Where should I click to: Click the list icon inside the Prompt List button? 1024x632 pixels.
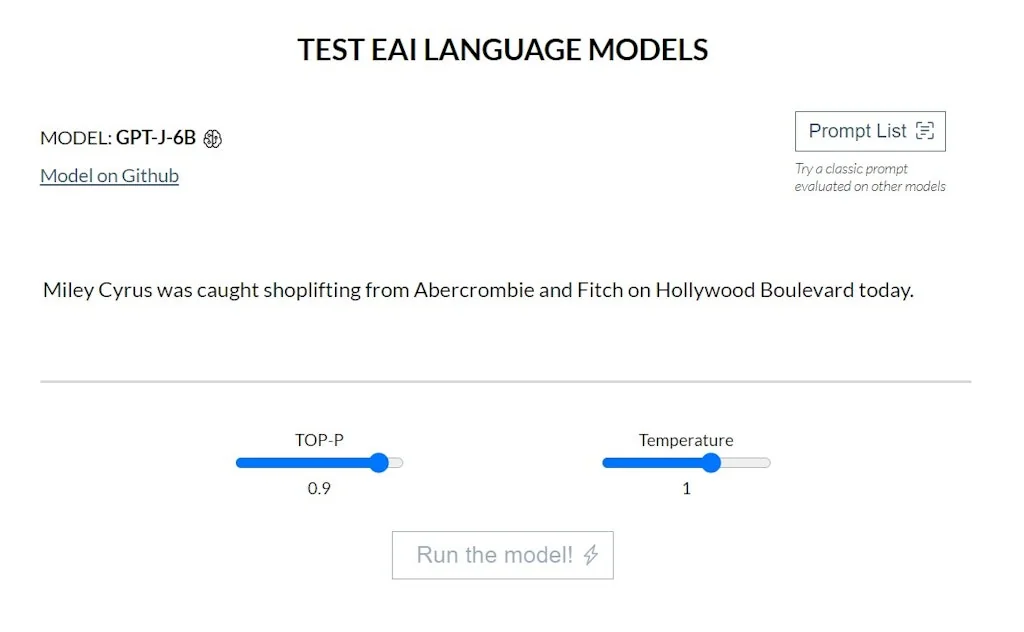point(925,131)
